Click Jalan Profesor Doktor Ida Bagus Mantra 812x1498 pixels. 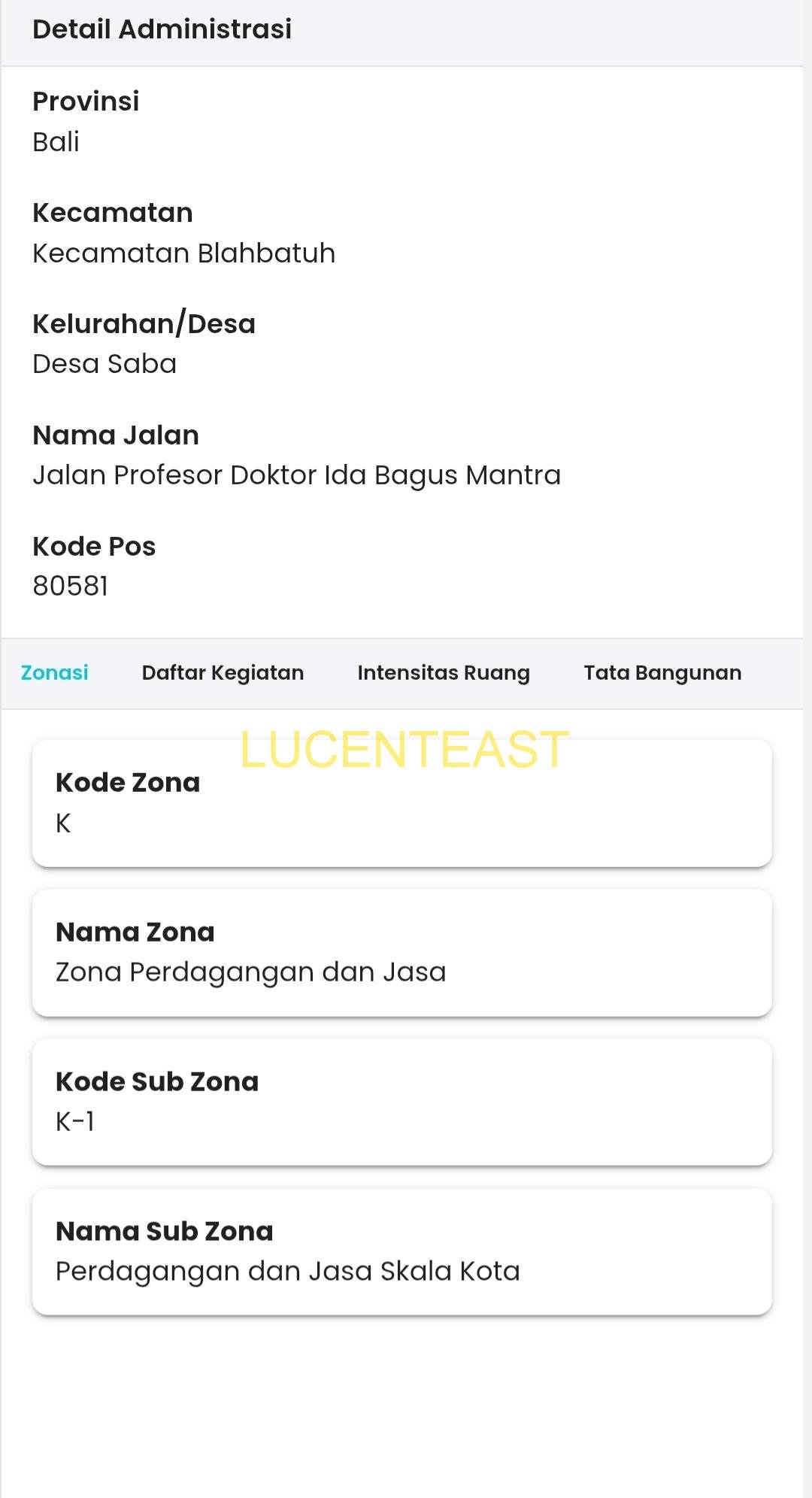pyautogui.click(x=297, y=476)
